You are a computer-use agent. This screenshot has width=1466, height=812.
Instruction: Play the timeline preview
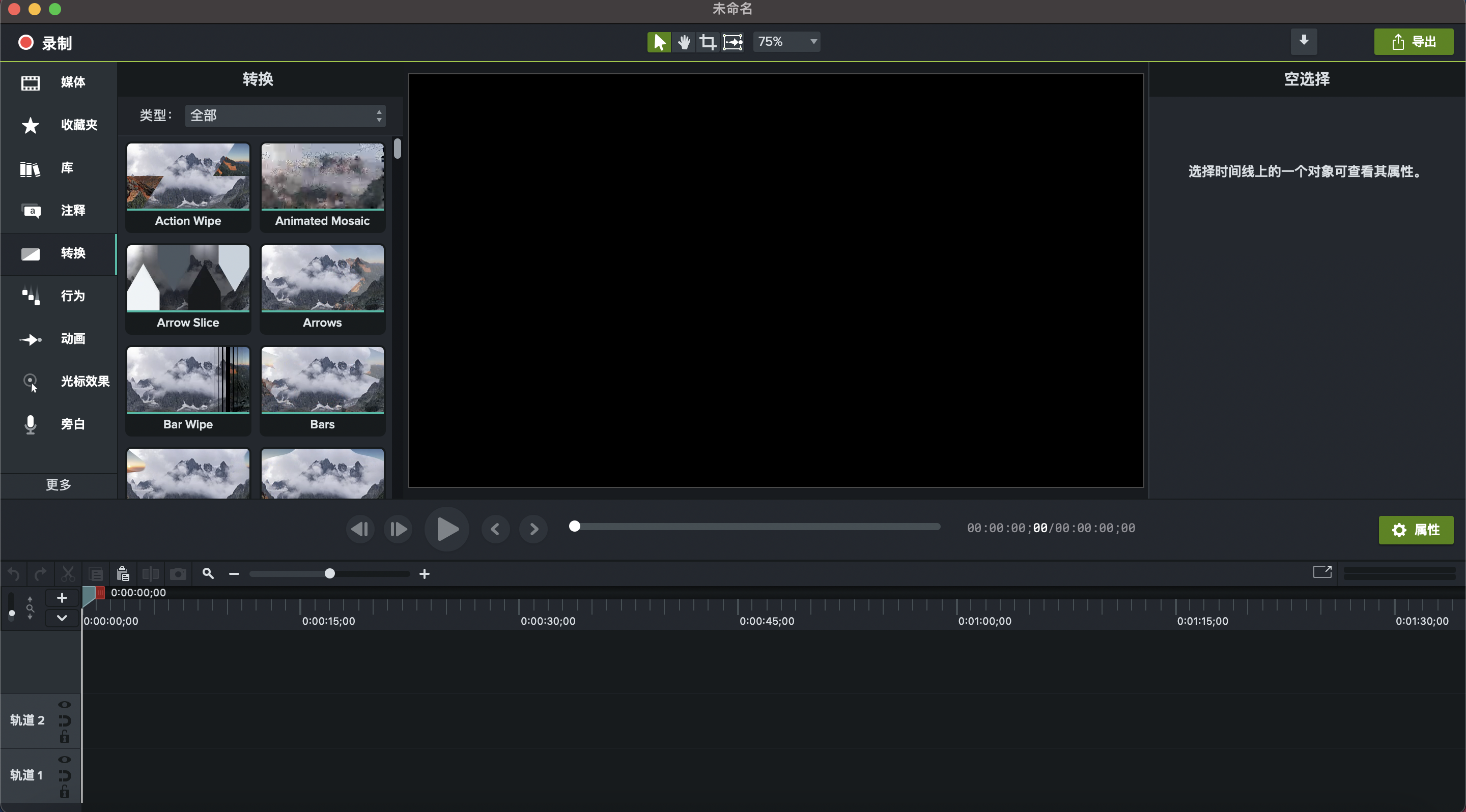coord(447,530)
